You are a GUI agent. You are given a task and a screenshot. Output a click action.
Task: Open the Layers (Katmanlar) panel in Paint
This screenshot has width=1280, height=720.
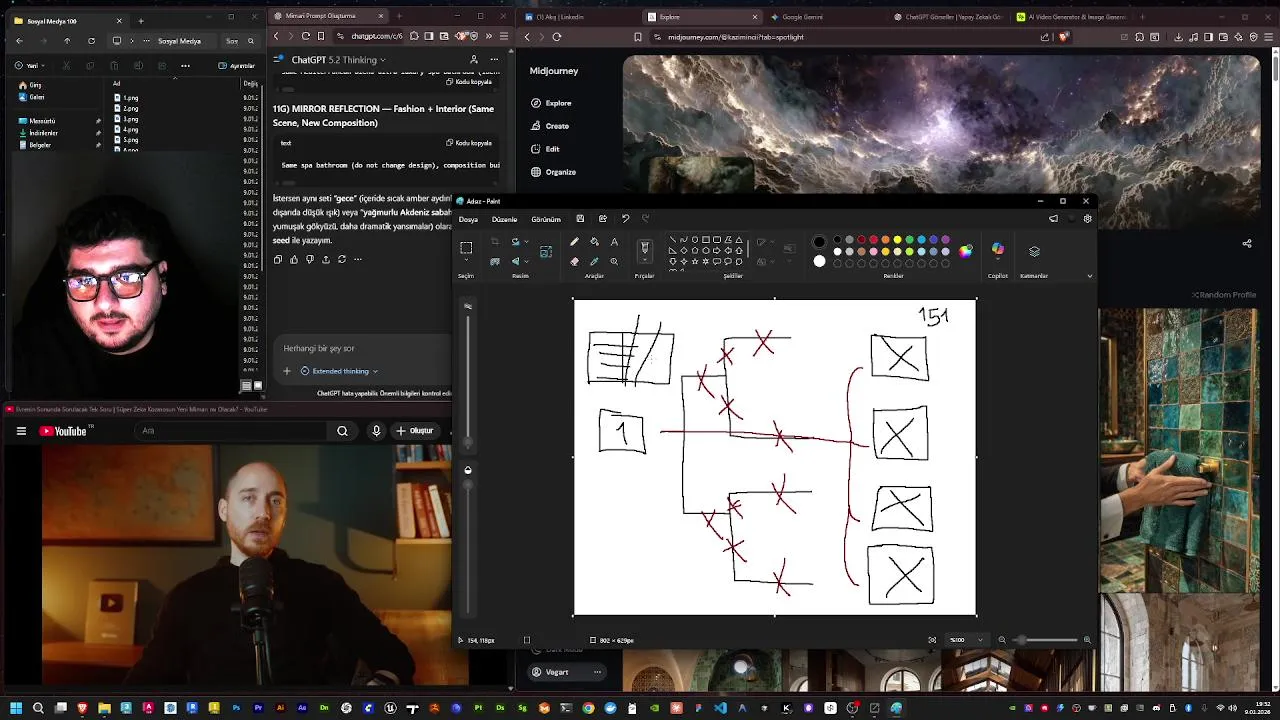[x=1034, y=251]
